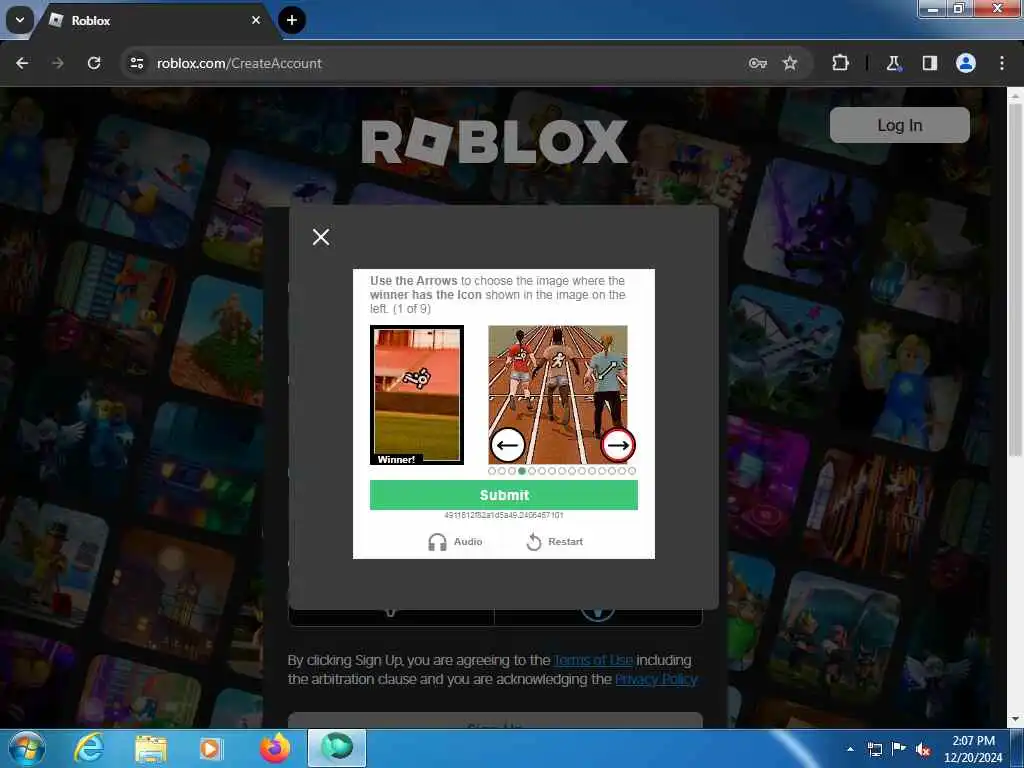Click the right arrow to see next image
Viewport: 1024px width, 768px height.
click(617, 445)
